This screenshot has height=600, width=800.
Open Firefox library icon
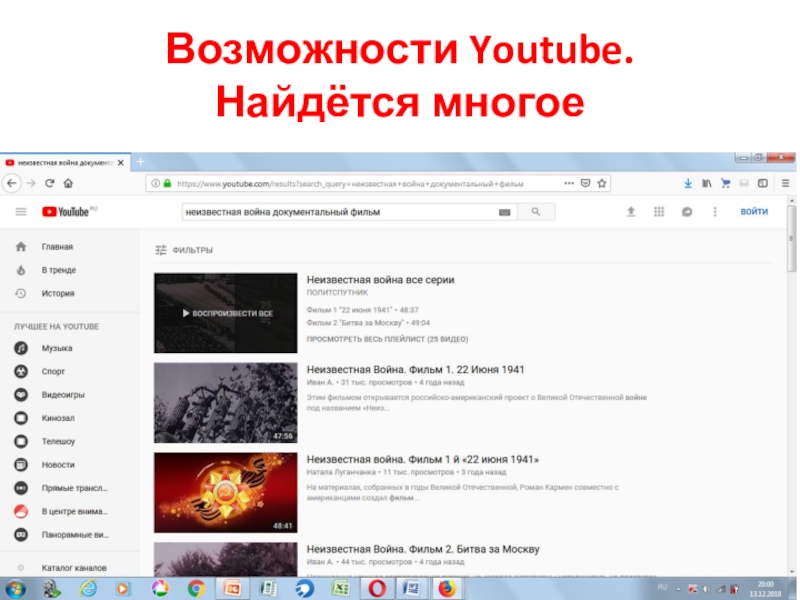[707, 183]
